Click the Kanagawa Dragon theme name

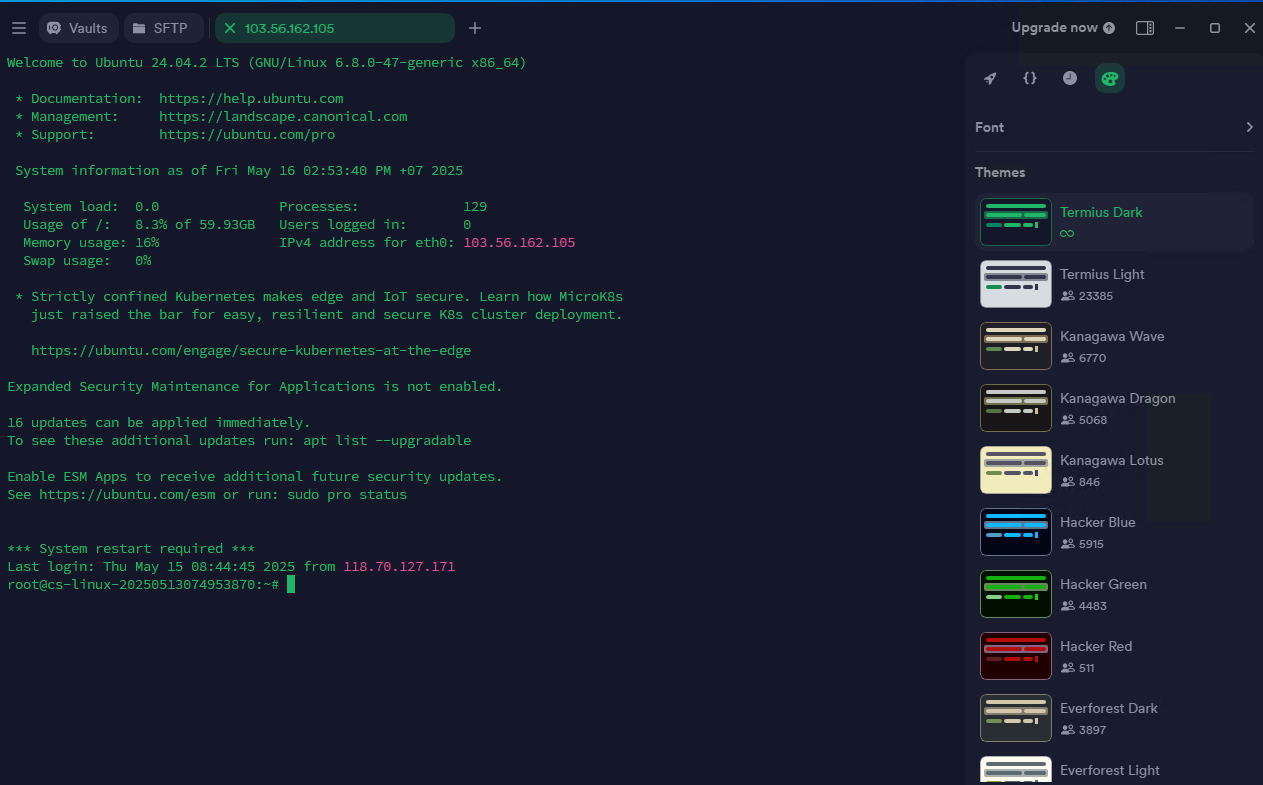click(1118, 398)
